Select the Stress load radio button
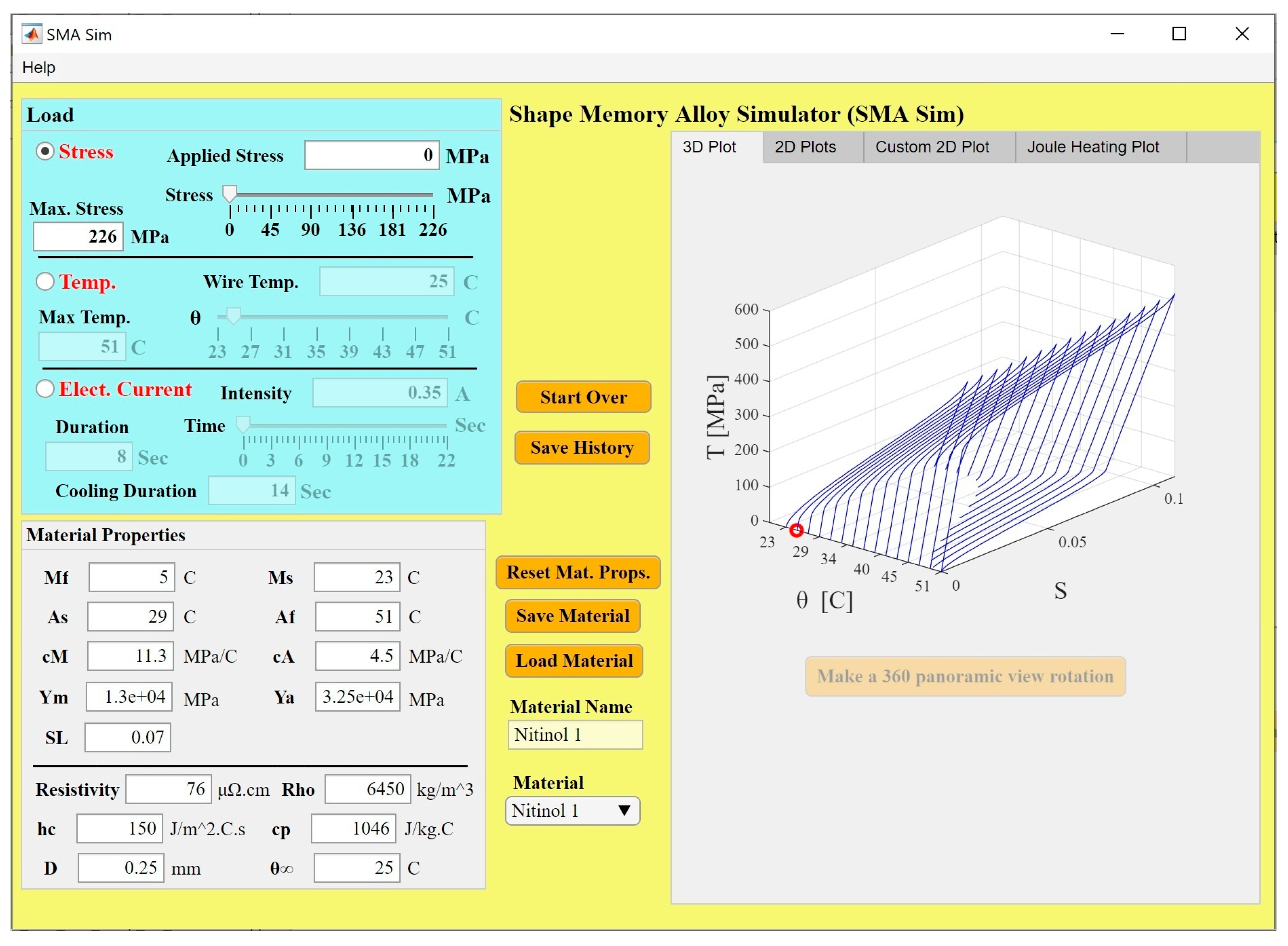This screenshot has width=1288, height=946. coord(45,151)
